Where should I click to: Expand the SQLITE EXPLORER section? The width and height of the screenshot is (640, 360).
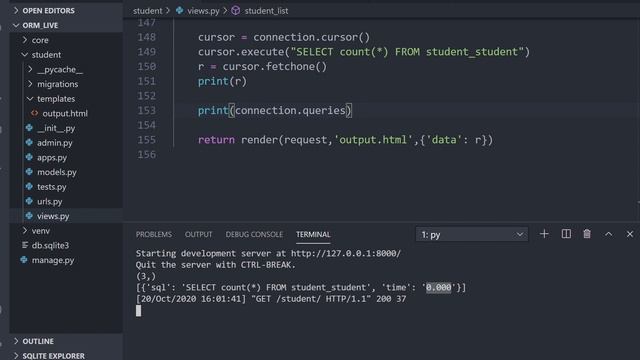click(x=66, y=356)
